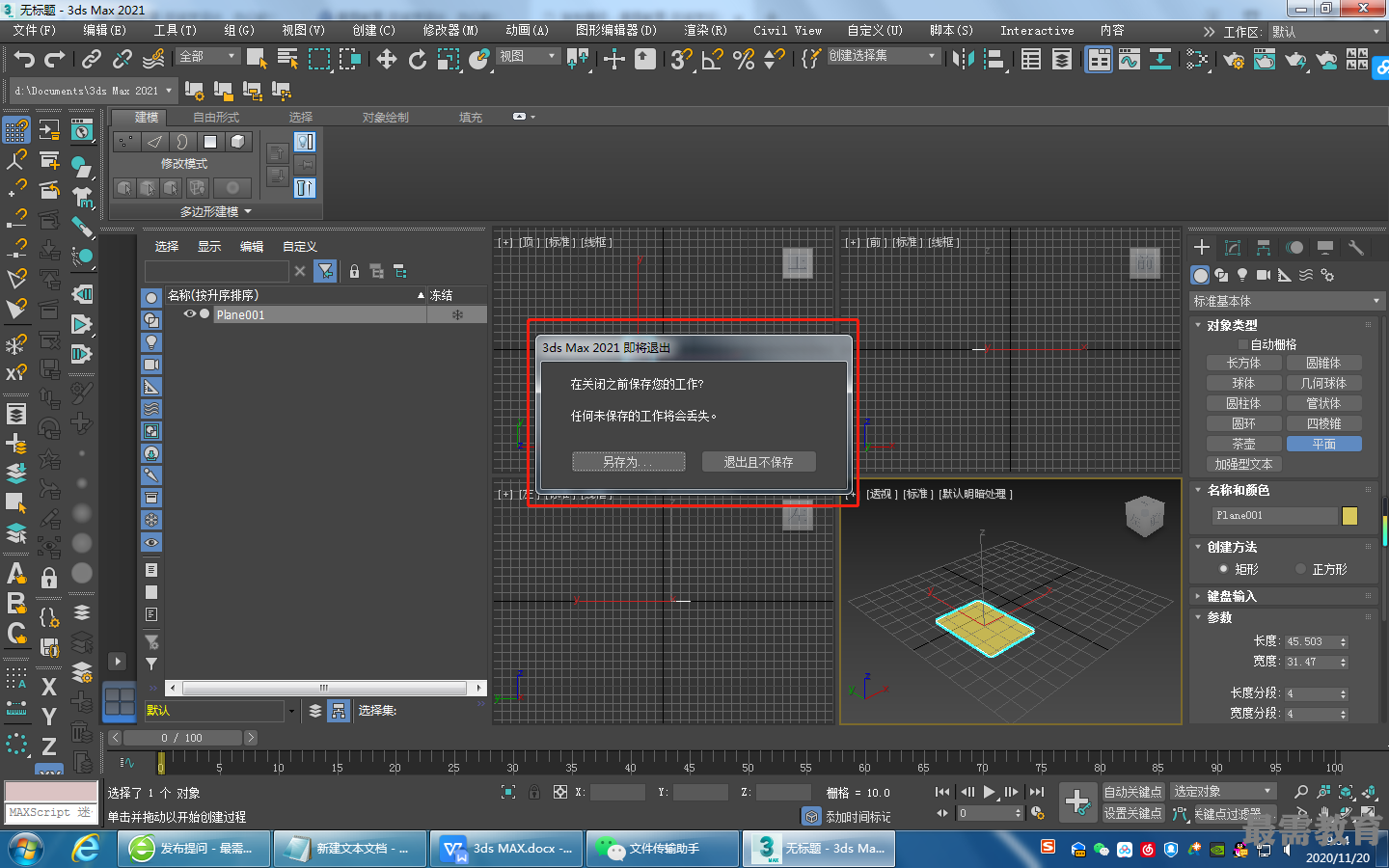Toggle the Percent Snap icon

(x=744, y=60)
